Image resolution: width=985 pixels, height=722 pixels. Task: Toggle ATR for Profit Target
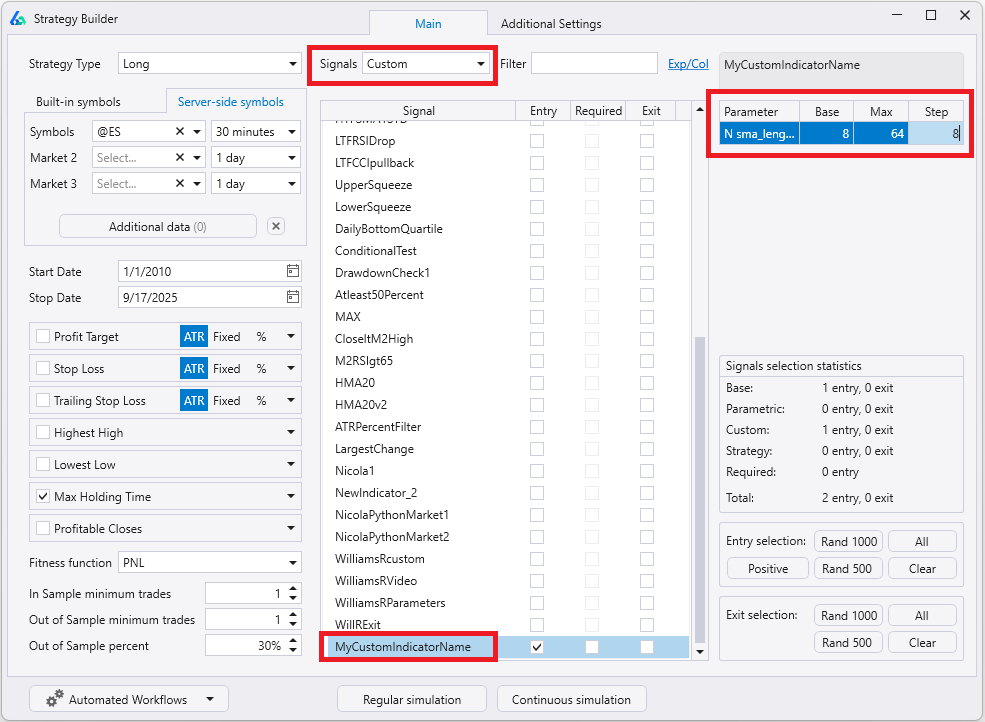coord(193,337)
